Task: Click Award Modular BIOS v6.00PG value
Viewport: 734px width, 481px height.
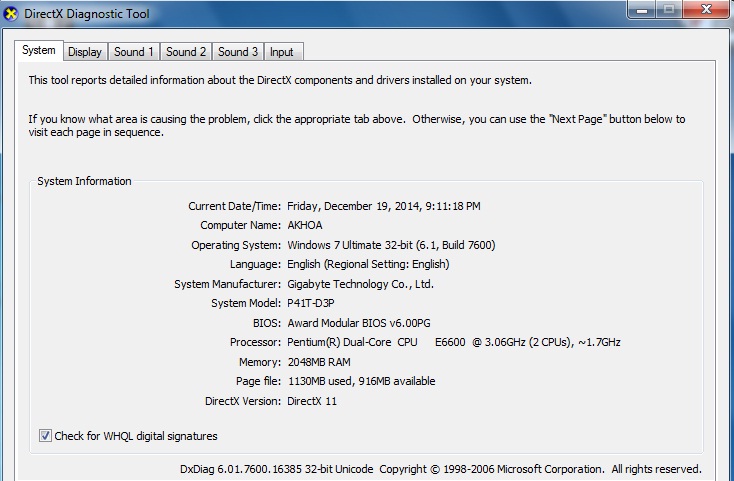Action: point(359,323)
